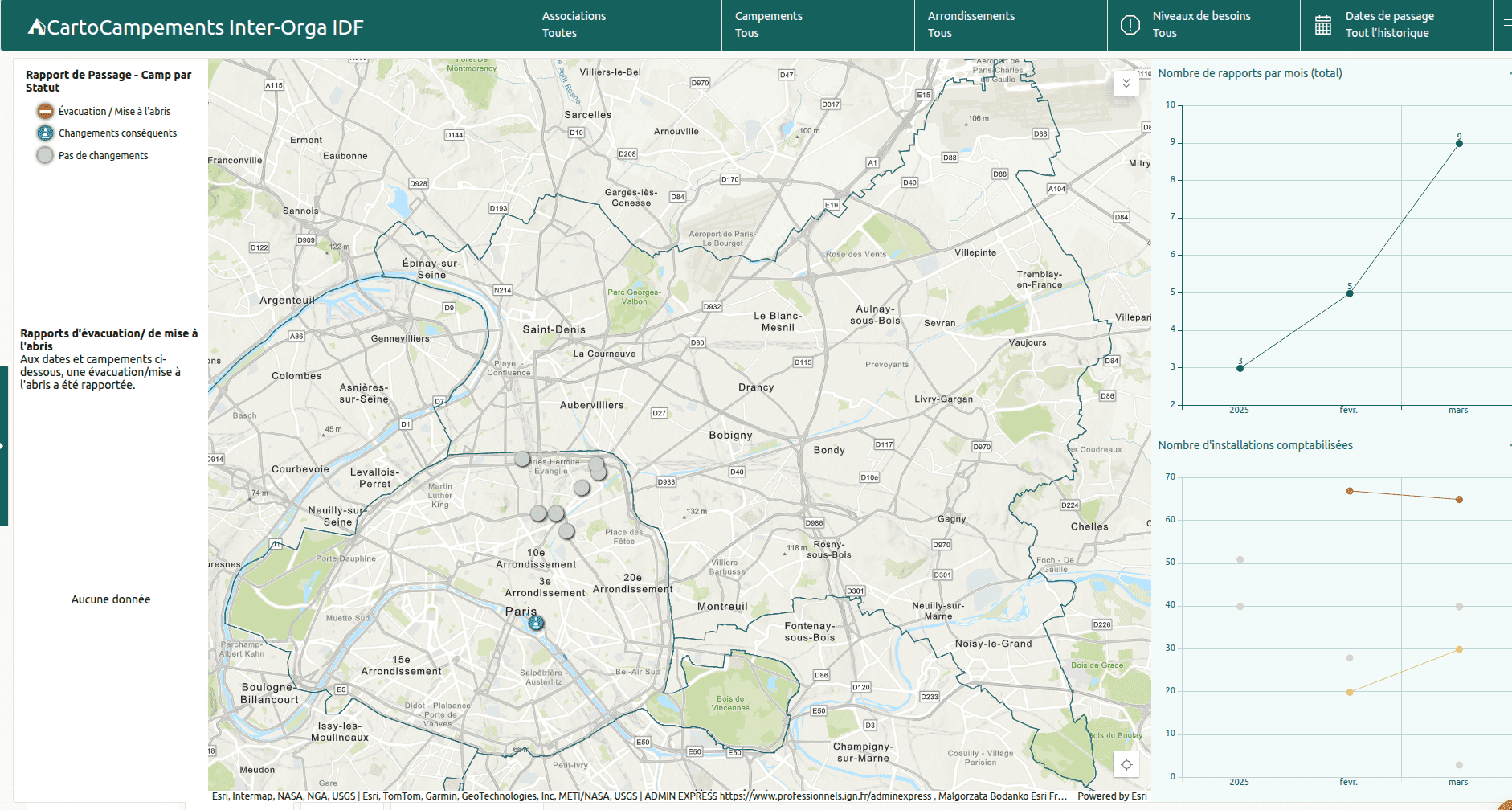
Task: Click the gray Pas de changements legend symbol
Action: [x=45, y=155]
